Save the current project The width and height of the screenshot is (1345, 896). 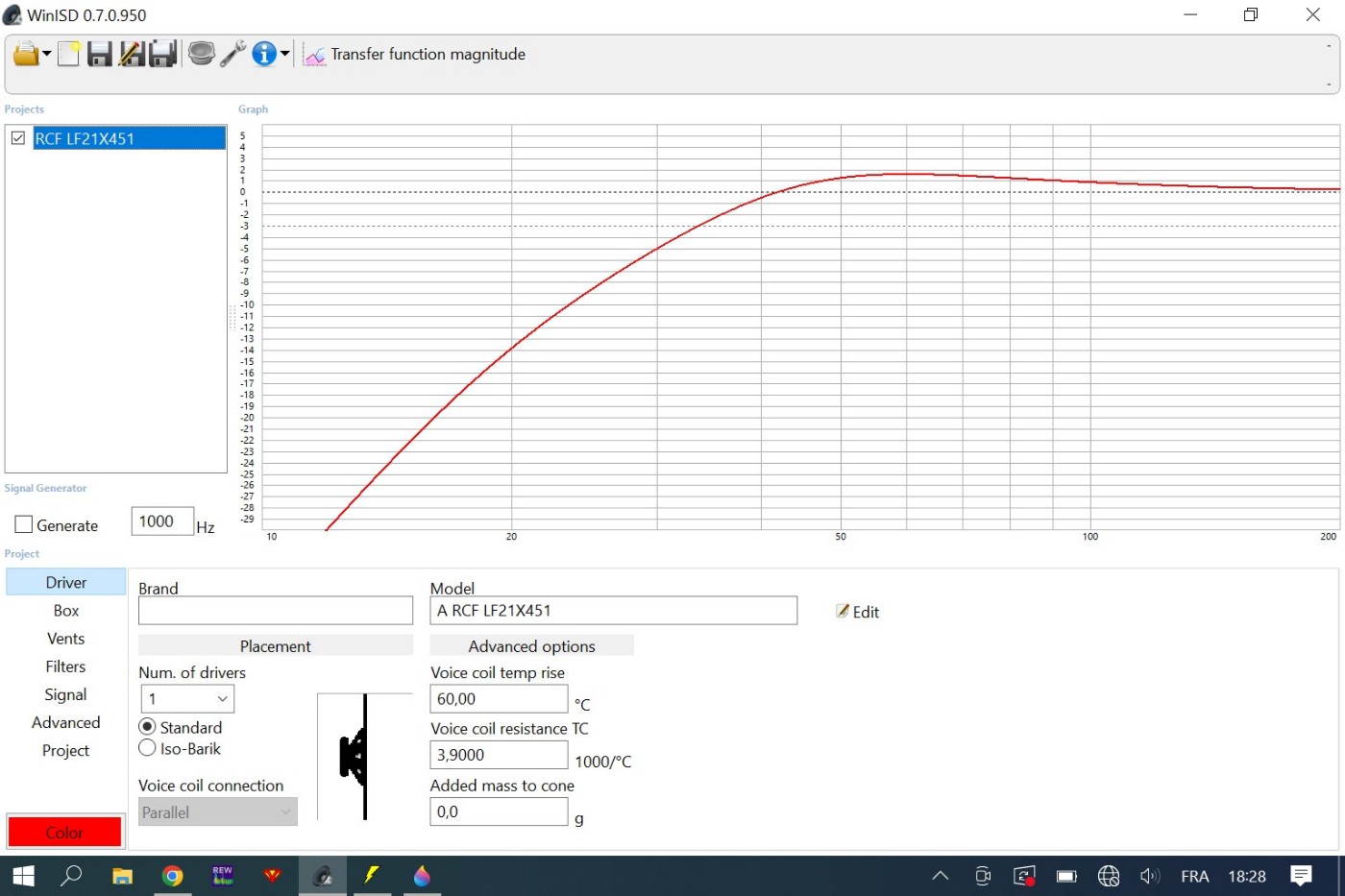point(99,54)
